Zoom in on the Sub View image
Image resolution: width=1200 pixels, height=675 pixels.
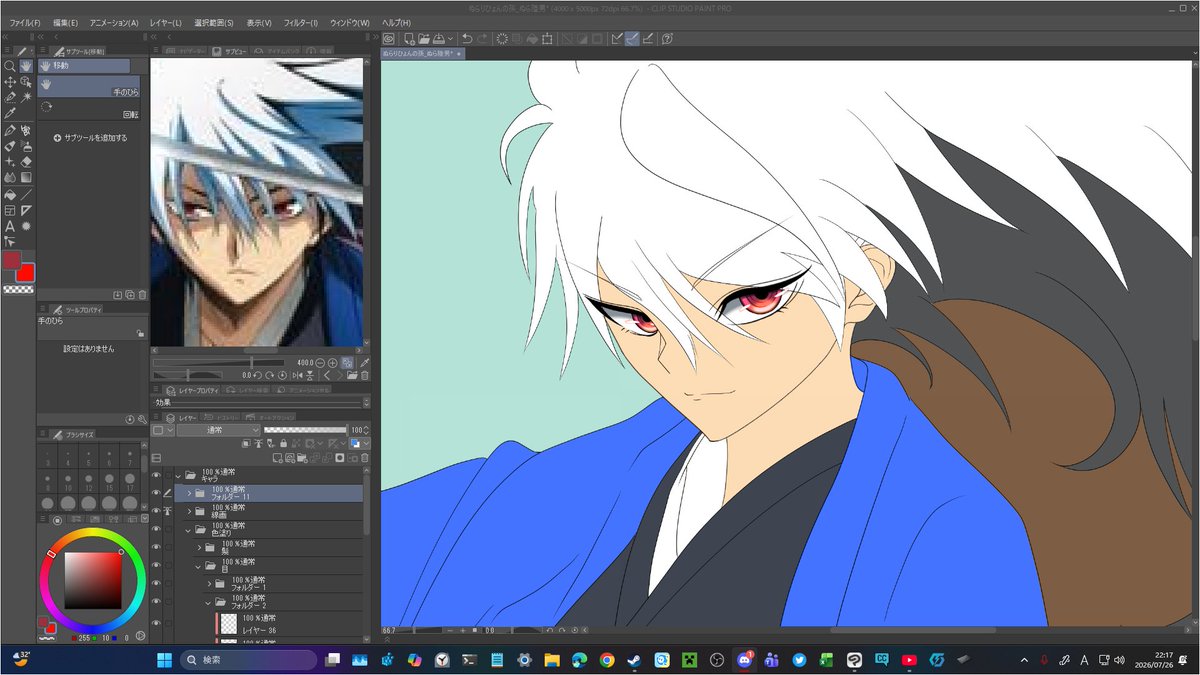coord(332,362)
